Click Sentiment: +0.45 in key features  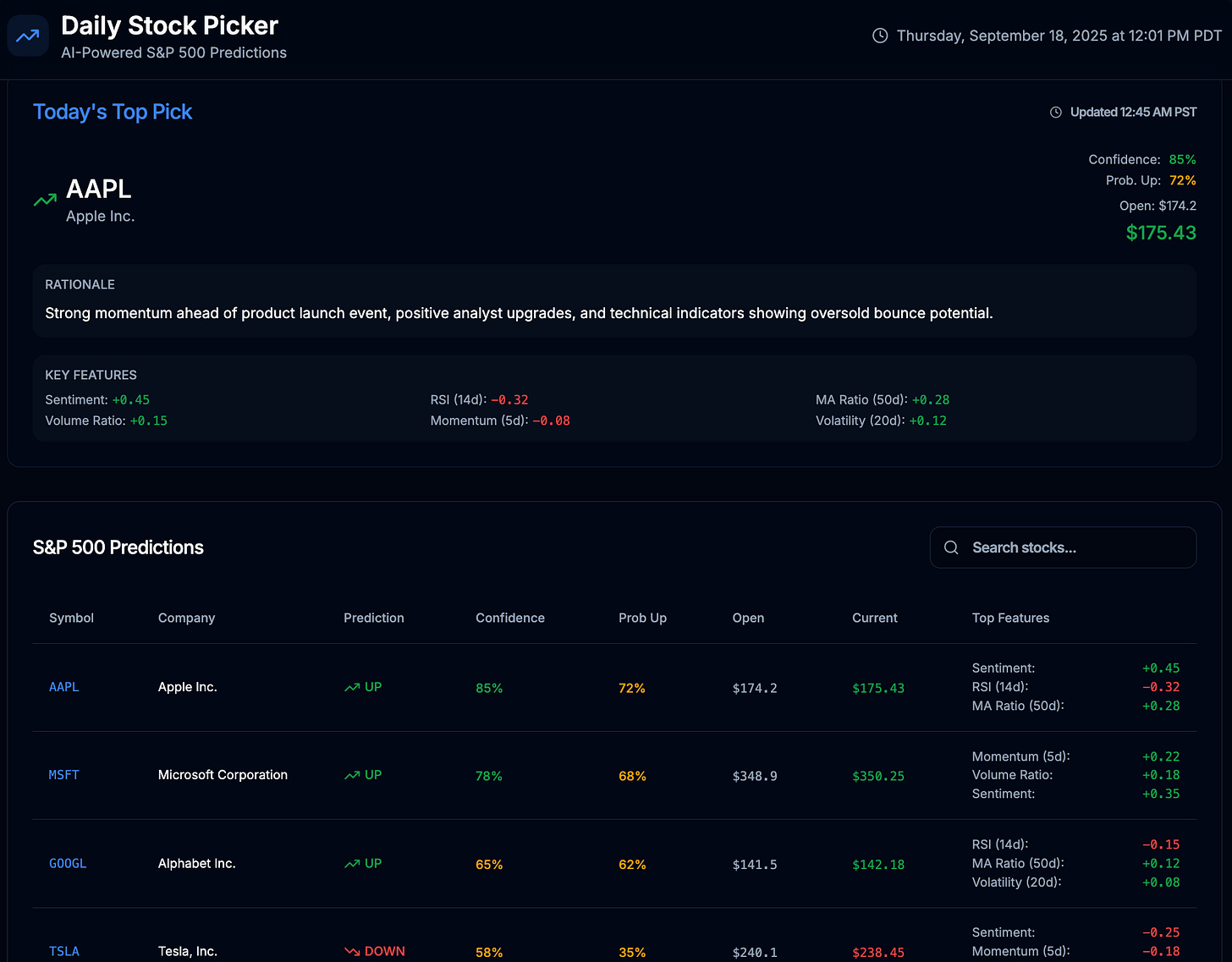(97, 399)
